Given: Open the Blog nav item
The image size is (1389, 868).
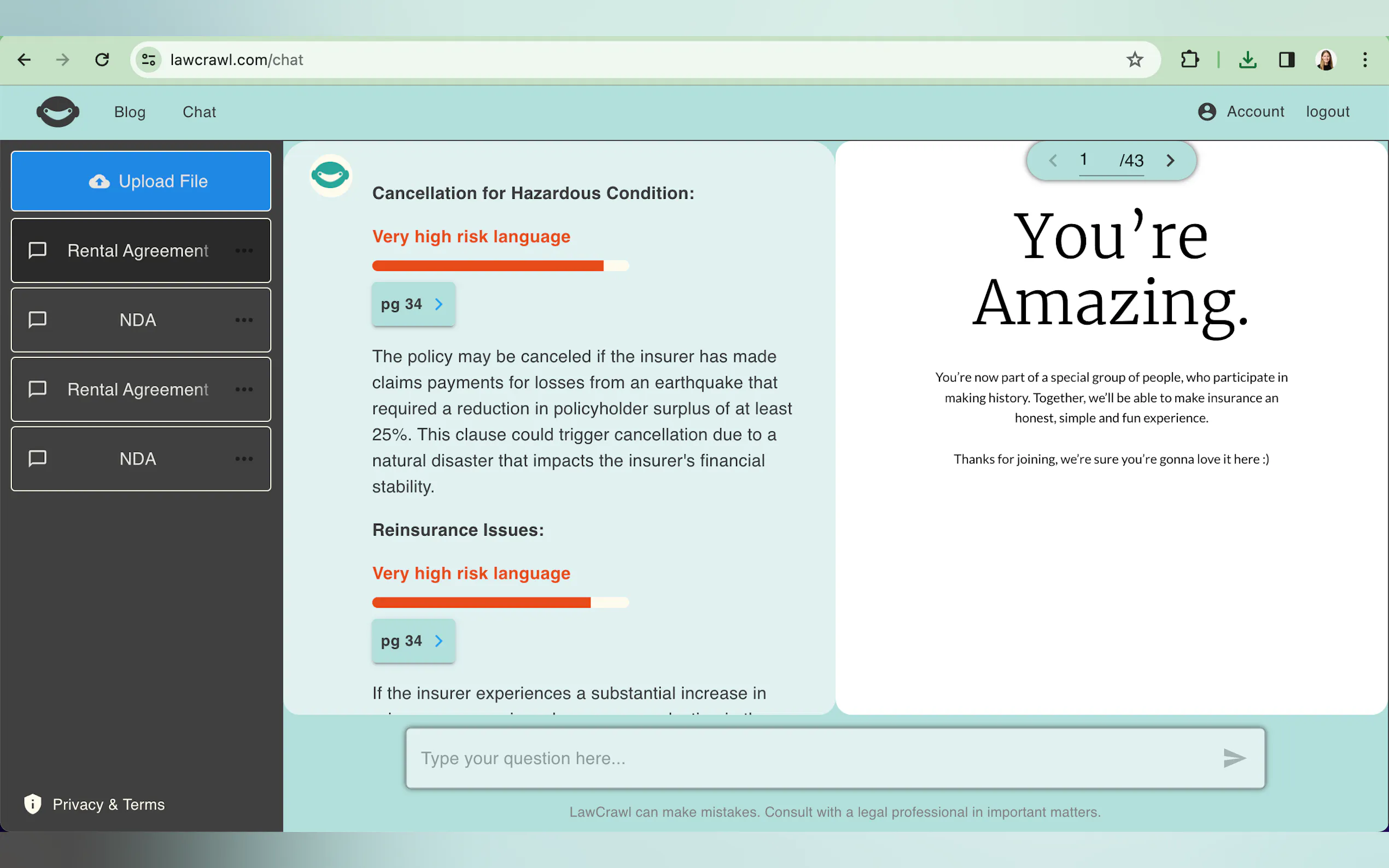Looking at the screenshot, I should [130, 112].
